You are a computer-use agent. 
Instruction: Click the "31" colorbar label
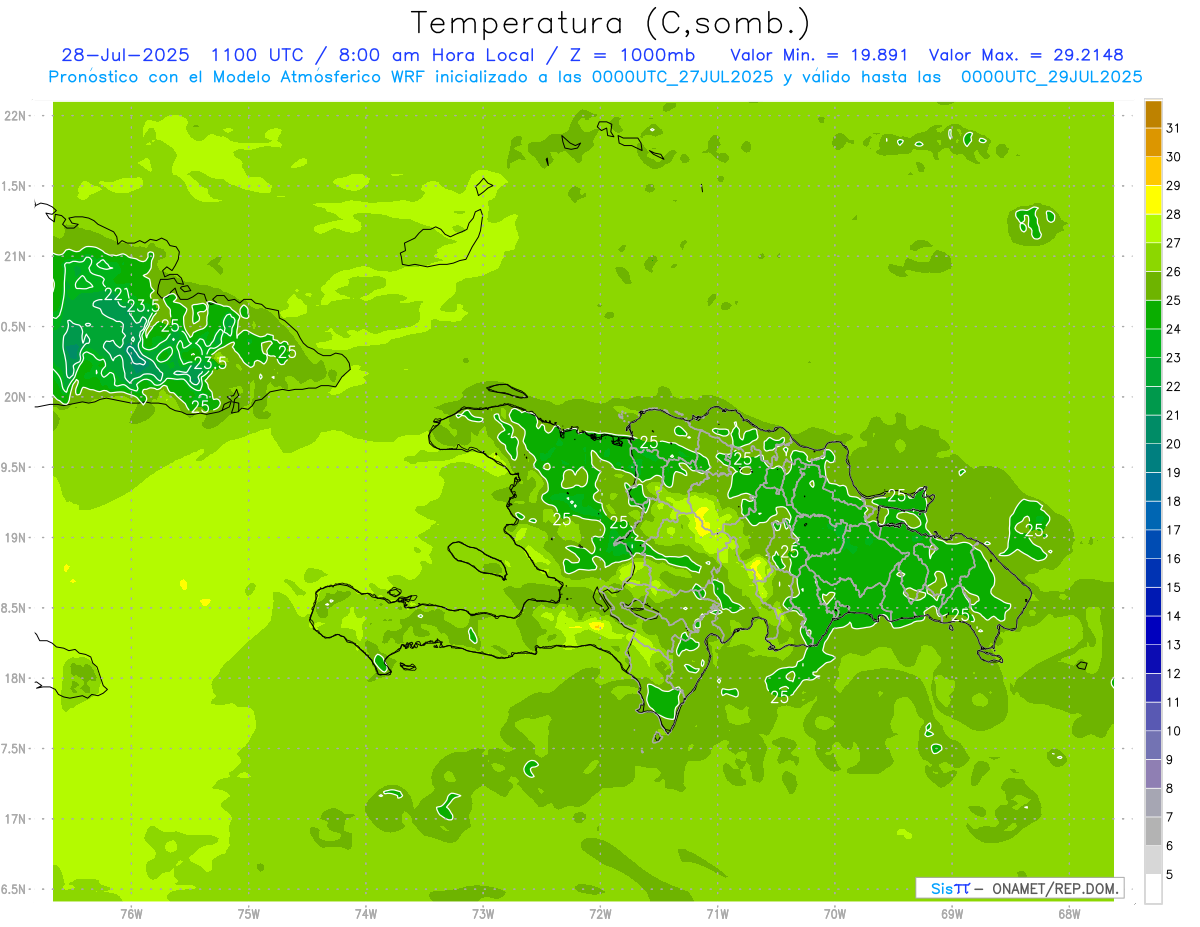(1173, 128)
